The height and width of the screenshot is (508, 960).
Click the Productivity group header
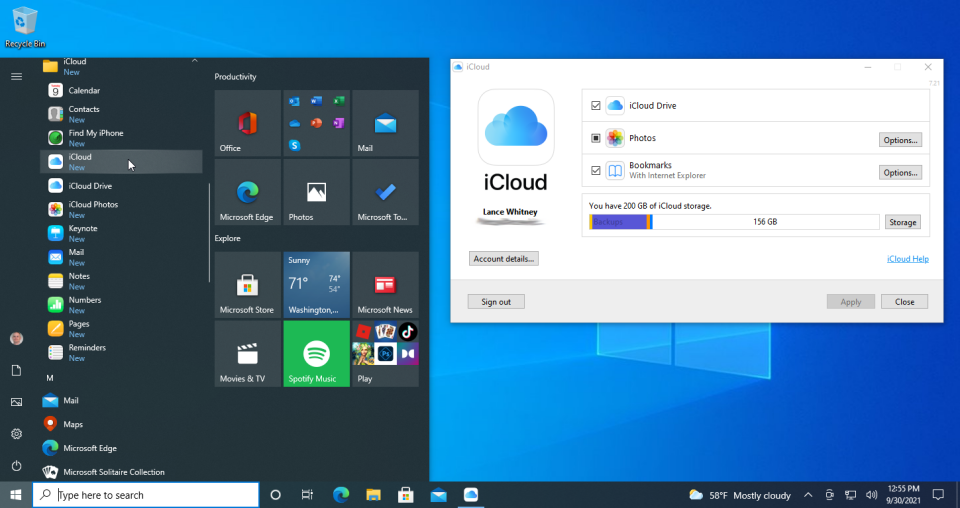tap(235, 77)
